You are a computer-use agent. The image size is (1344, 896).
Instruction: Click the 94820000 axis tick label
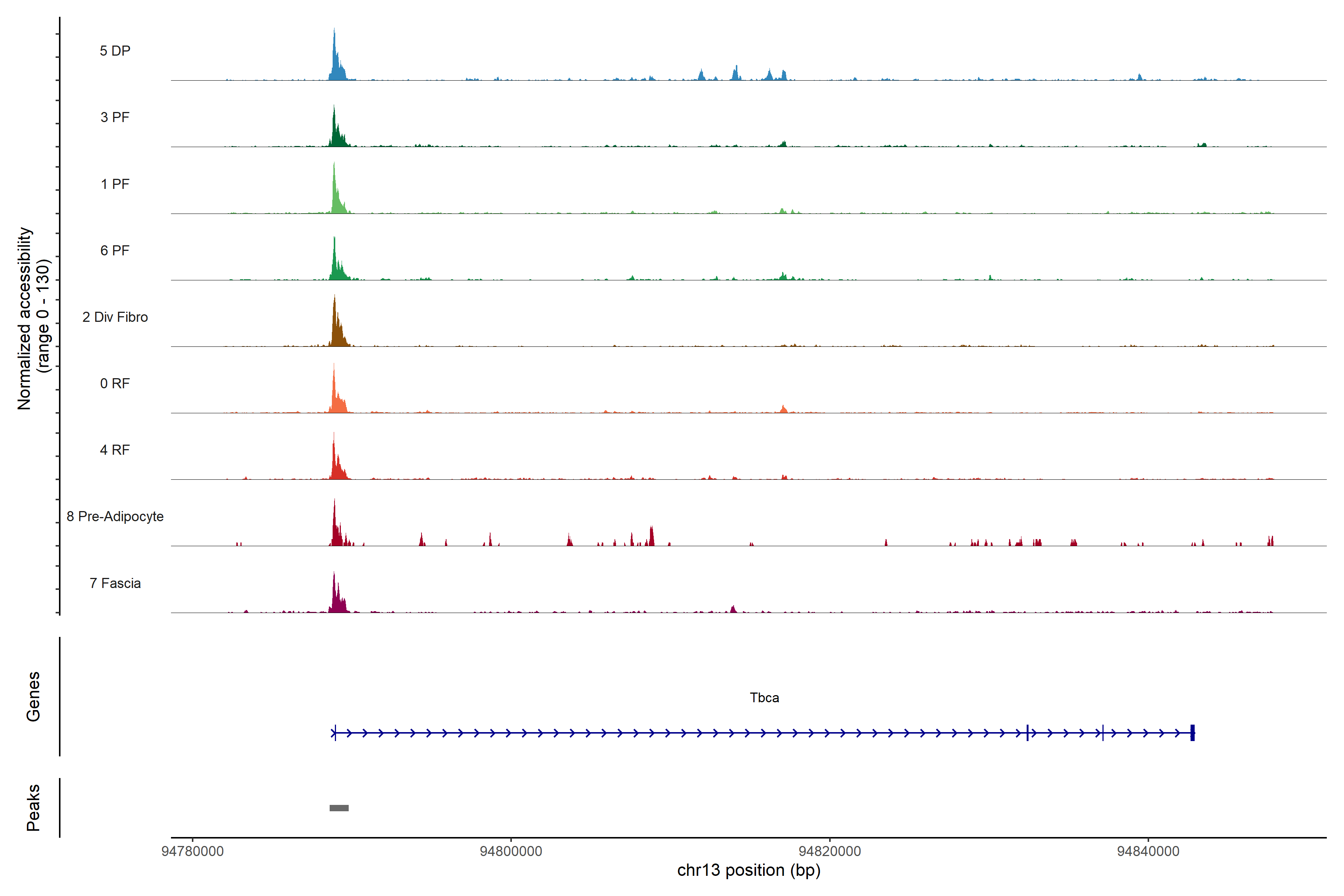(x=829, y=852)
